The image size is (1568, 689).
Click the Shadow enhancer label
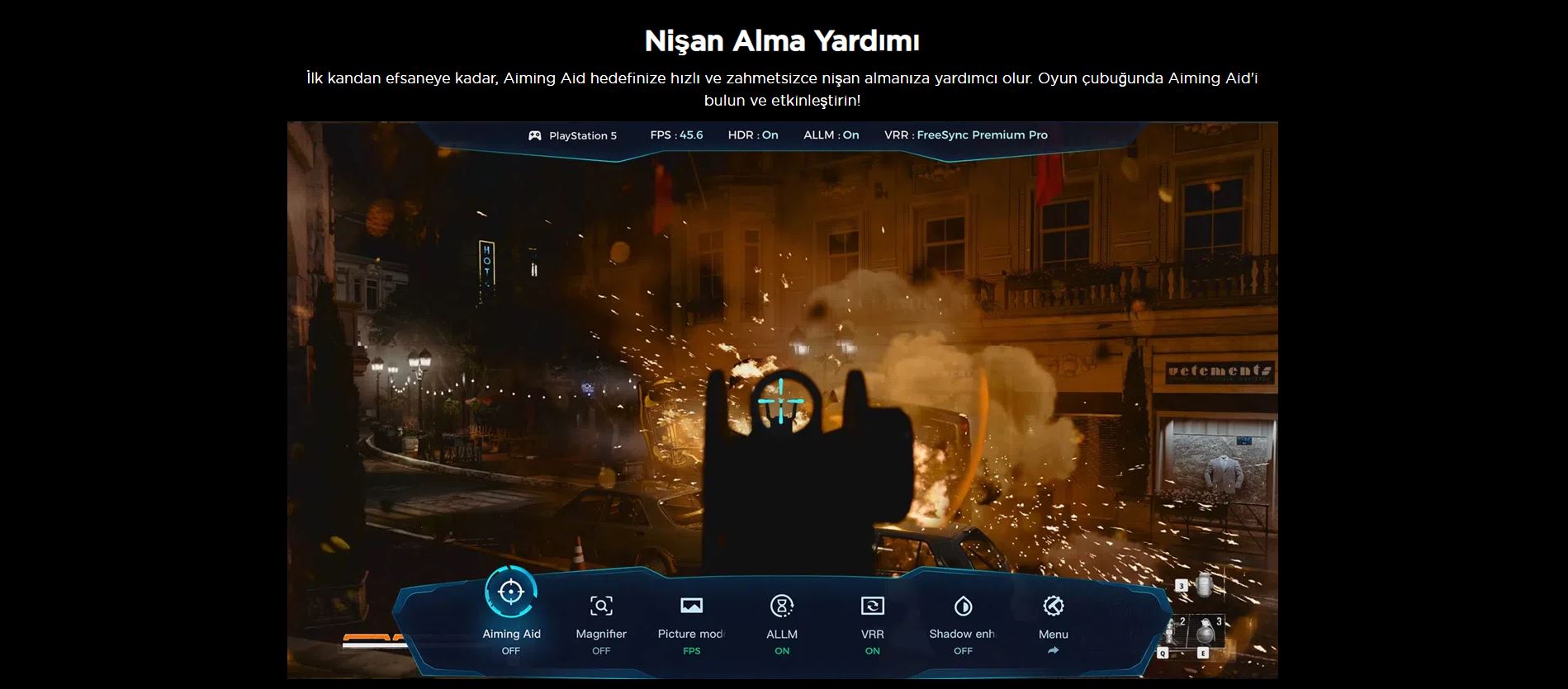click(963, 634)
